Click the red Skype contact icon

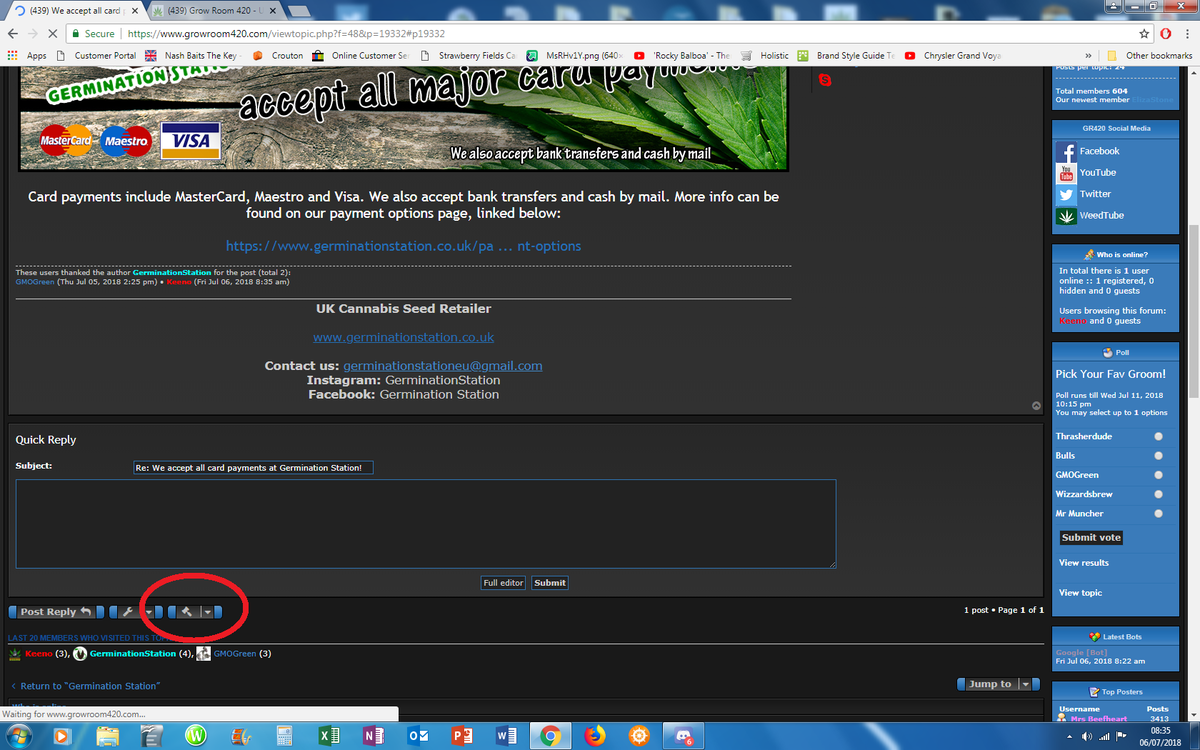tap(825, 80)
